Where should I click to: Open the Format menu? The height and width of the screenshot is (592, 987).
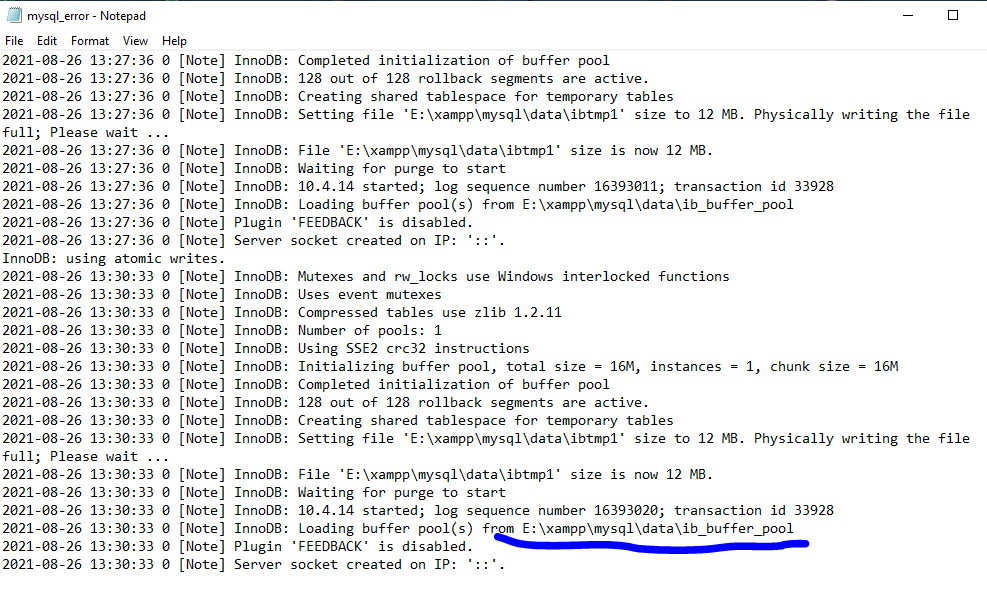(89, 41)
